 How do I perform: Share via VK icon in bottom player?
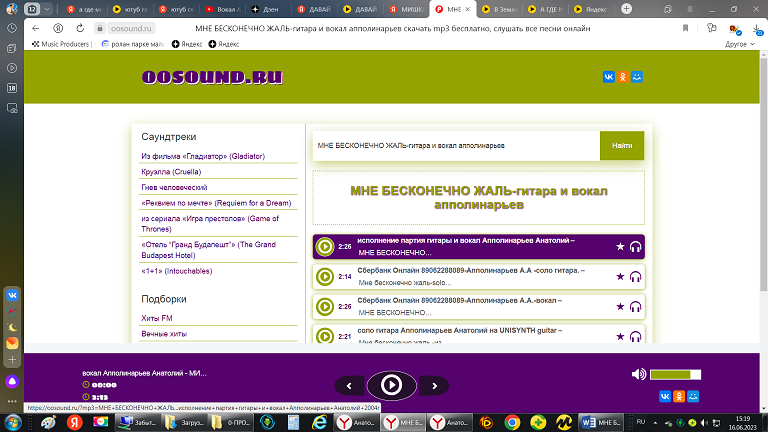point(665,396)
